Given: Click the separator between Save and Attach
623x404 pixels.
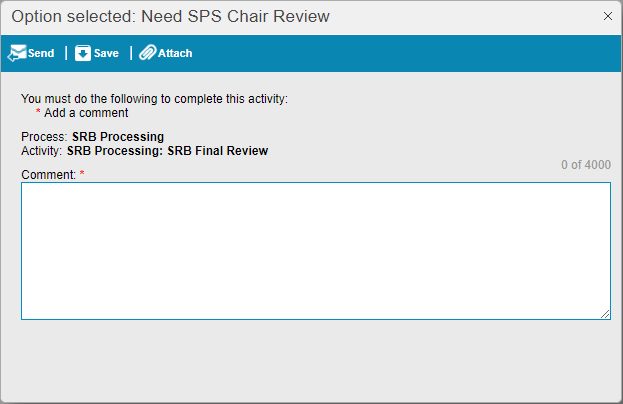Looking at the screenshot, I should 131,53.
